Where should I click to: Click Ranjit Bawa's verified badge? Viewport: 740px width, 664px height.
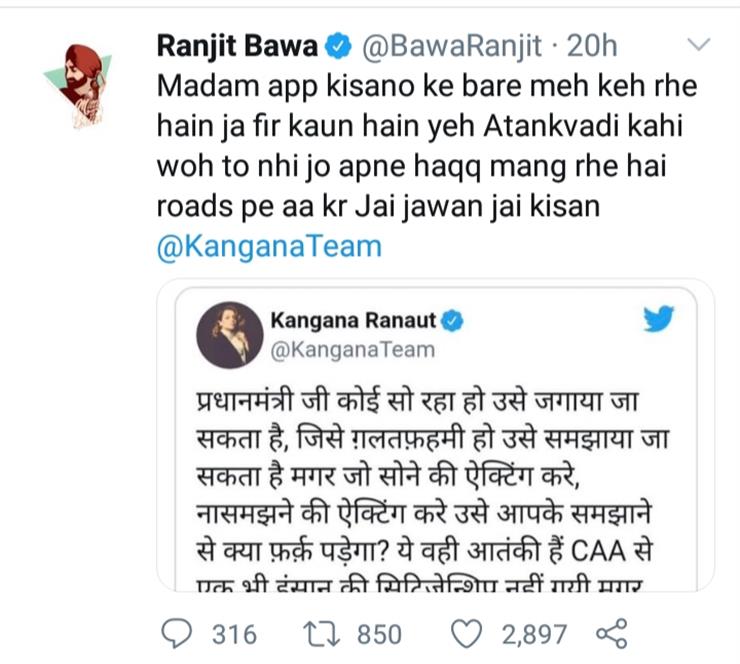click(x=339, y=47)
